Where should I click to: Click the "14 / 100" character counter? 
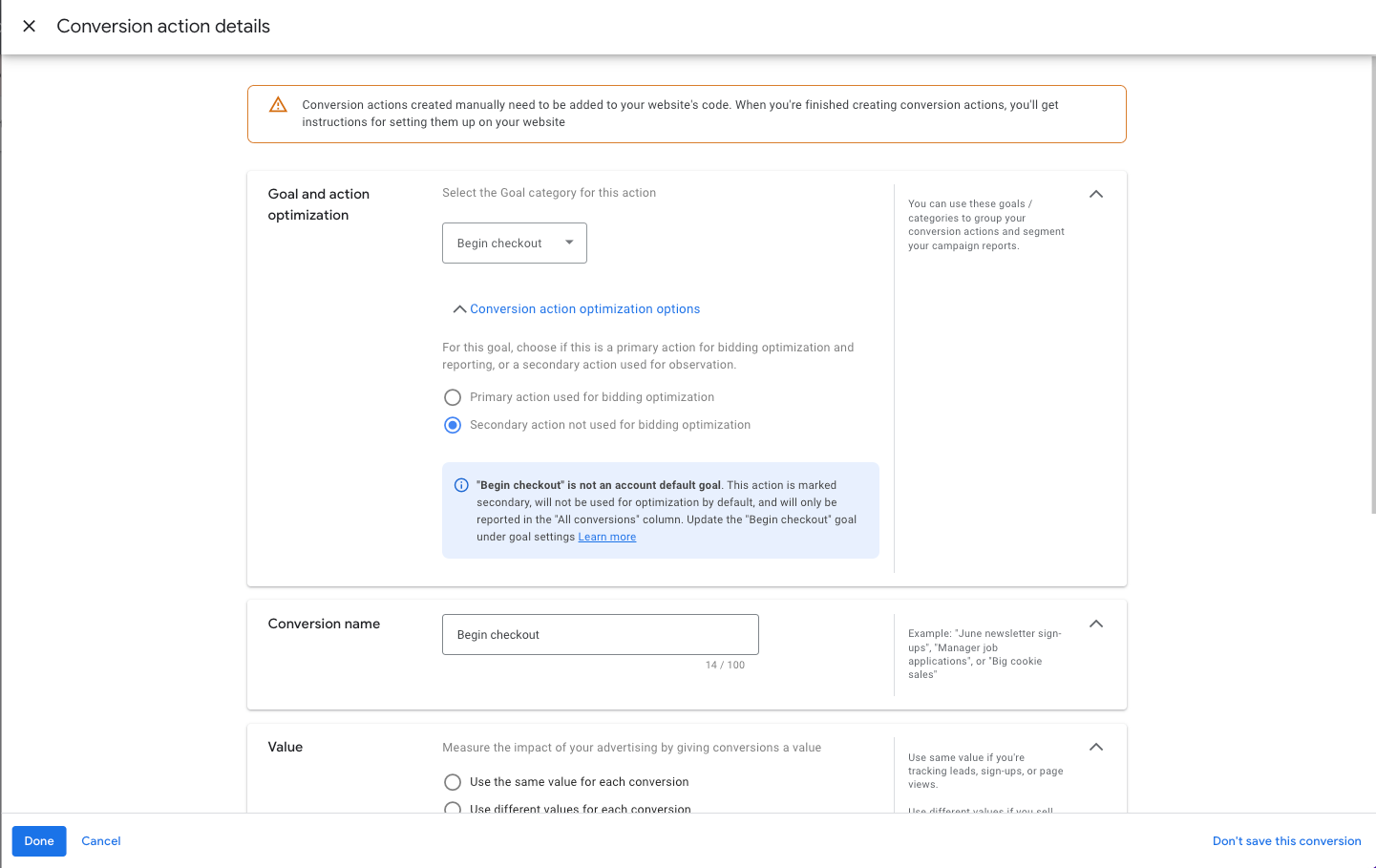725,666
